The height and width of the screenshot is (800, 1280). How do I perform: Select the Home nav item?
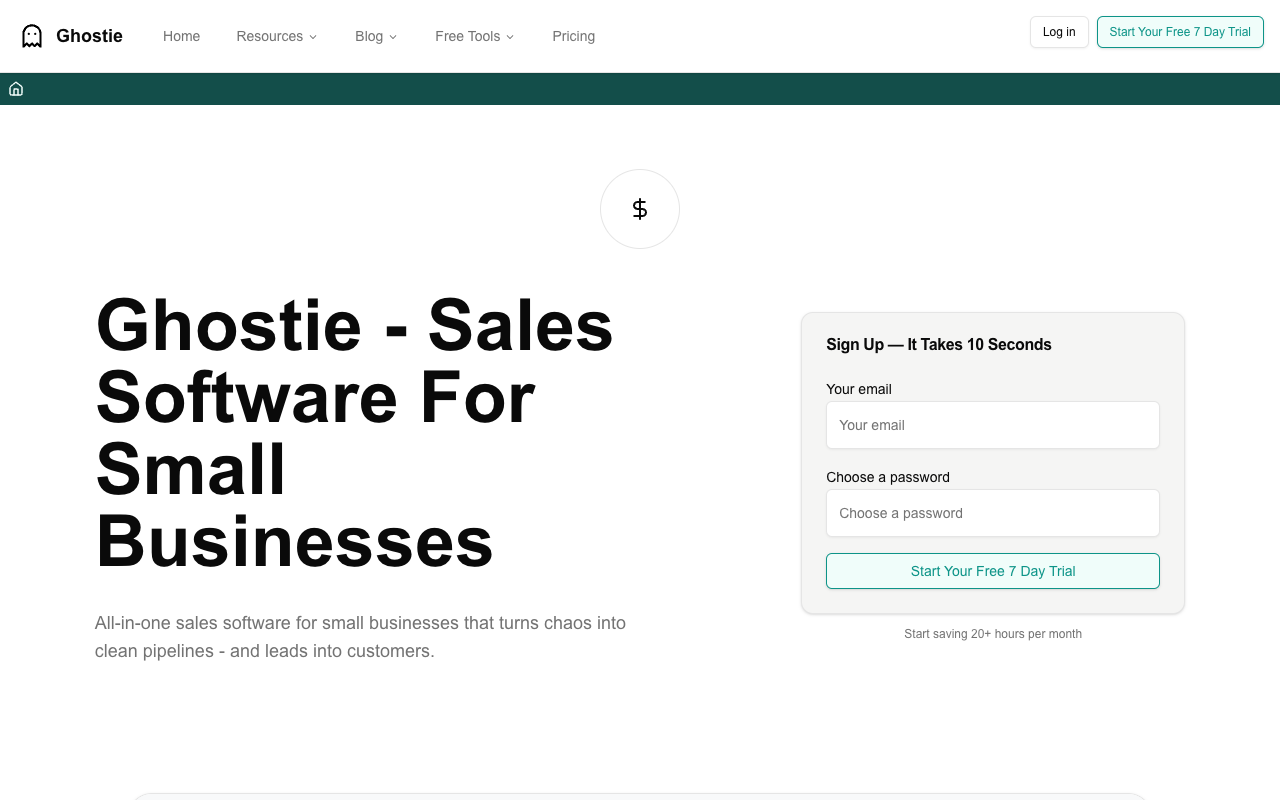pos(181,36)
